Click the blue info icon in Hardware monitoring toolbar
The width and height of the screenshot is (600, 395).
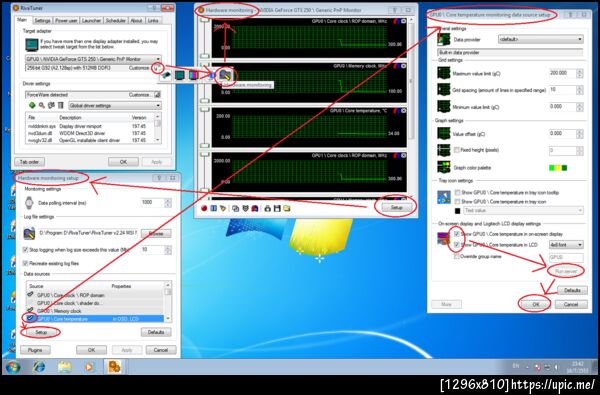tap(214, 208)
